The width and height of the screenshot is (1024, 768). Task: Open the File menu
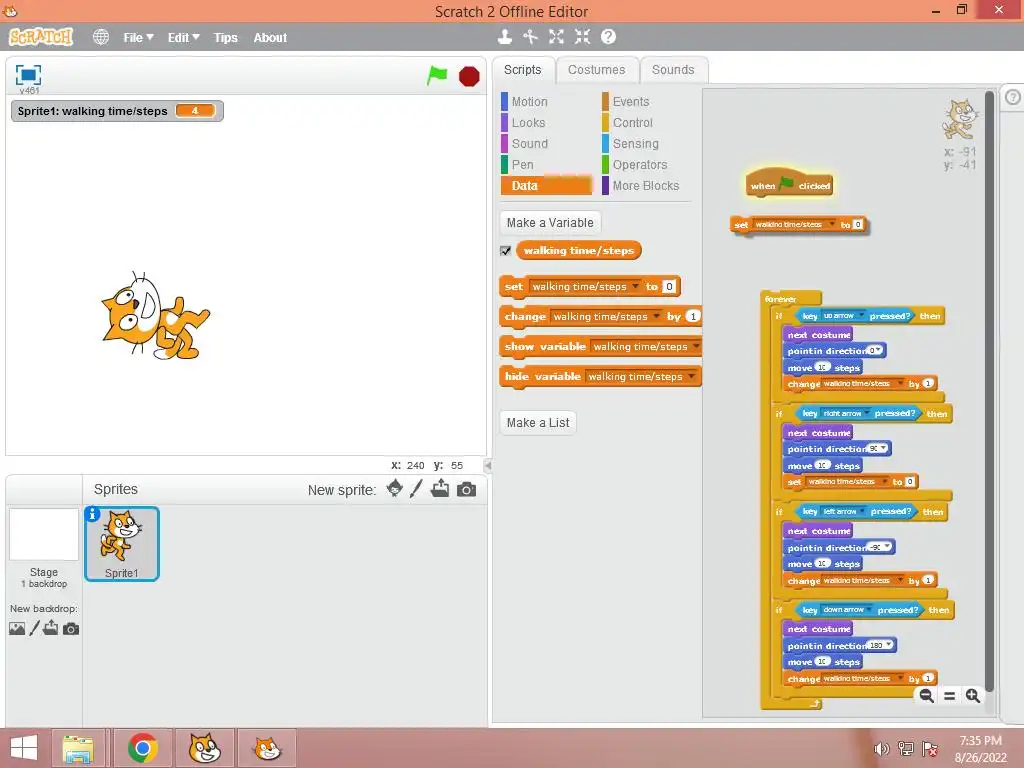(x=138, y=38)
